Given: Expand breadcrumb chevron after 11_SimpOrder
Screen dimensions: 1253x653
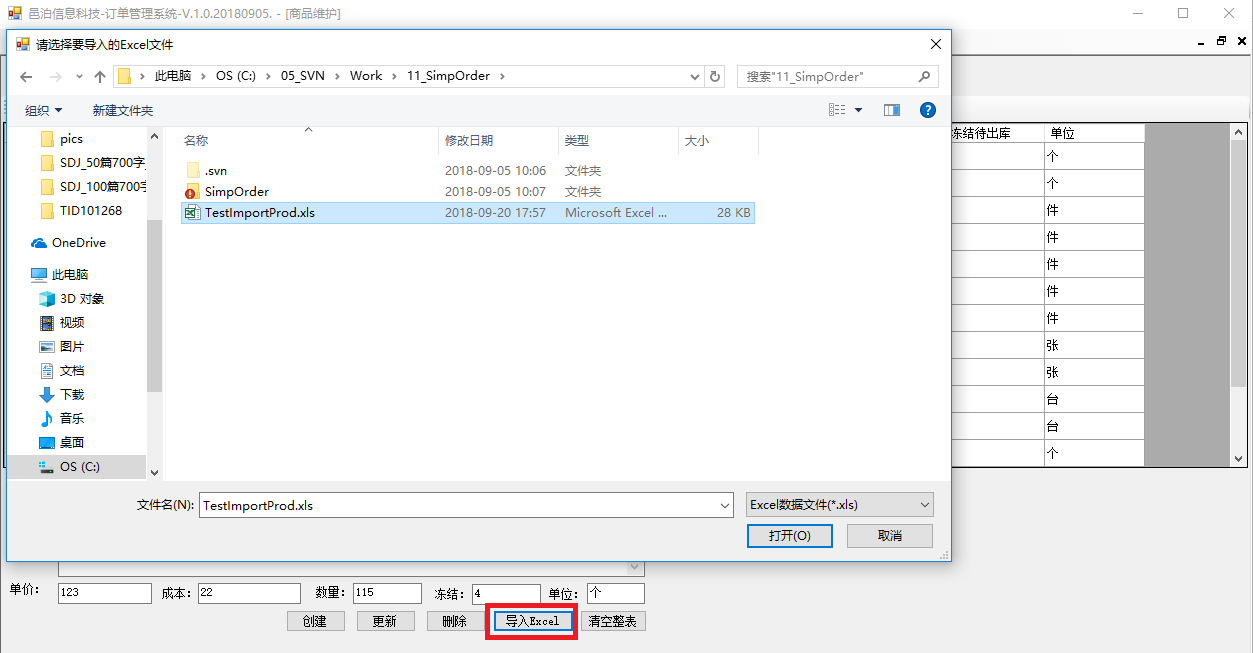Looking at the screenshot, I should (502, 76).
